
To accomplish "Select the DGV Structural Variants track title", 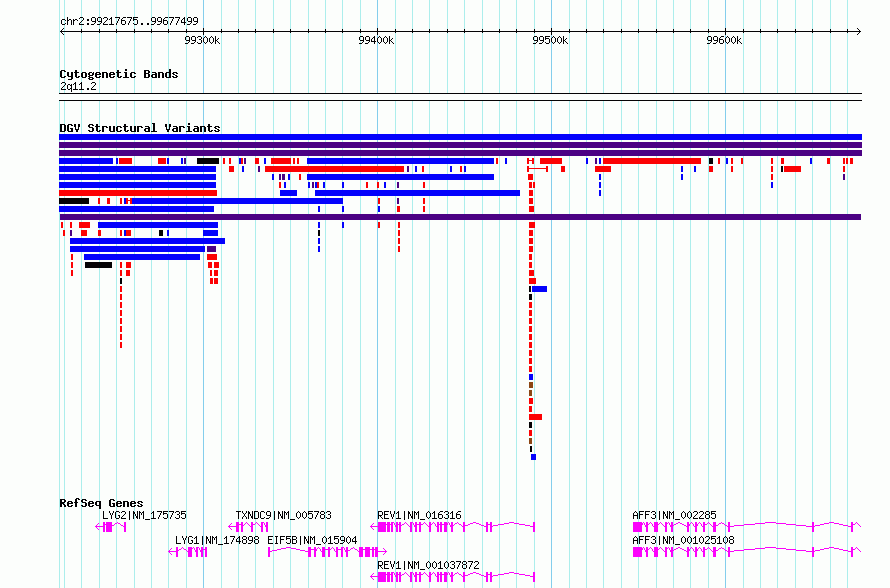I will point(140,128).
